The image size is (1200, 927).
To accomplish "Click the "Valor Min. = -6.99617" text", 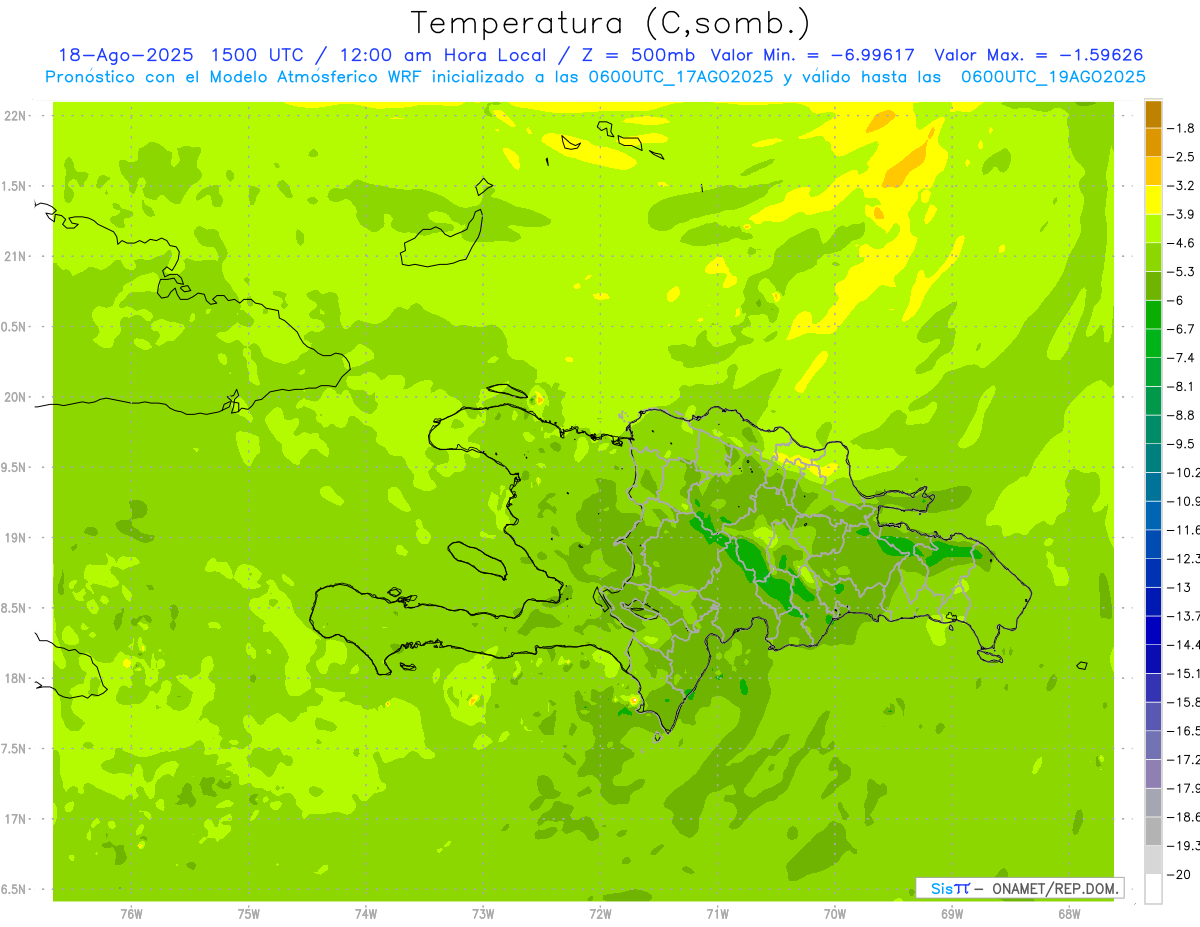I will 813,55.
